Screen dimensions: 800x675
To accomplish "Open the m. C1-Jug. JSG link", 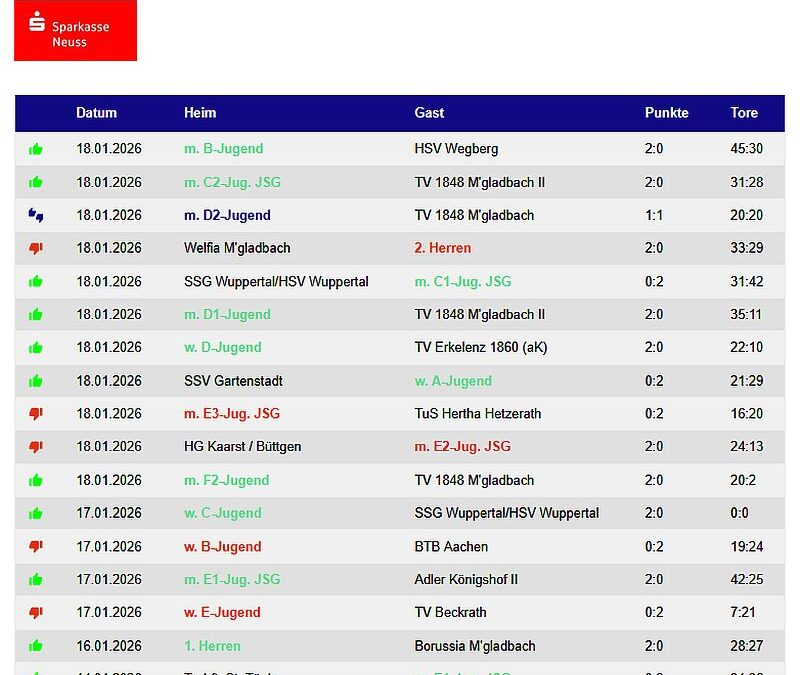I will pyautogui.click(x=464, y=281).
